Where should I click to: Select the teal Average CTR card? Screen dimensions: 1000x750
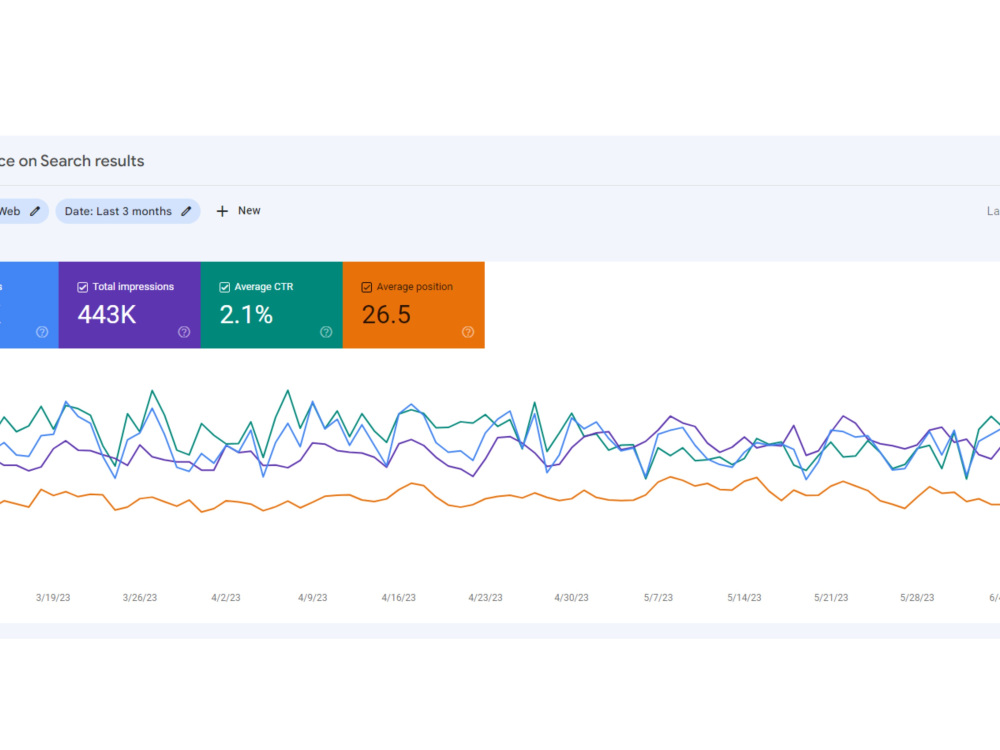pyautogui.click(x=272, y=305)
